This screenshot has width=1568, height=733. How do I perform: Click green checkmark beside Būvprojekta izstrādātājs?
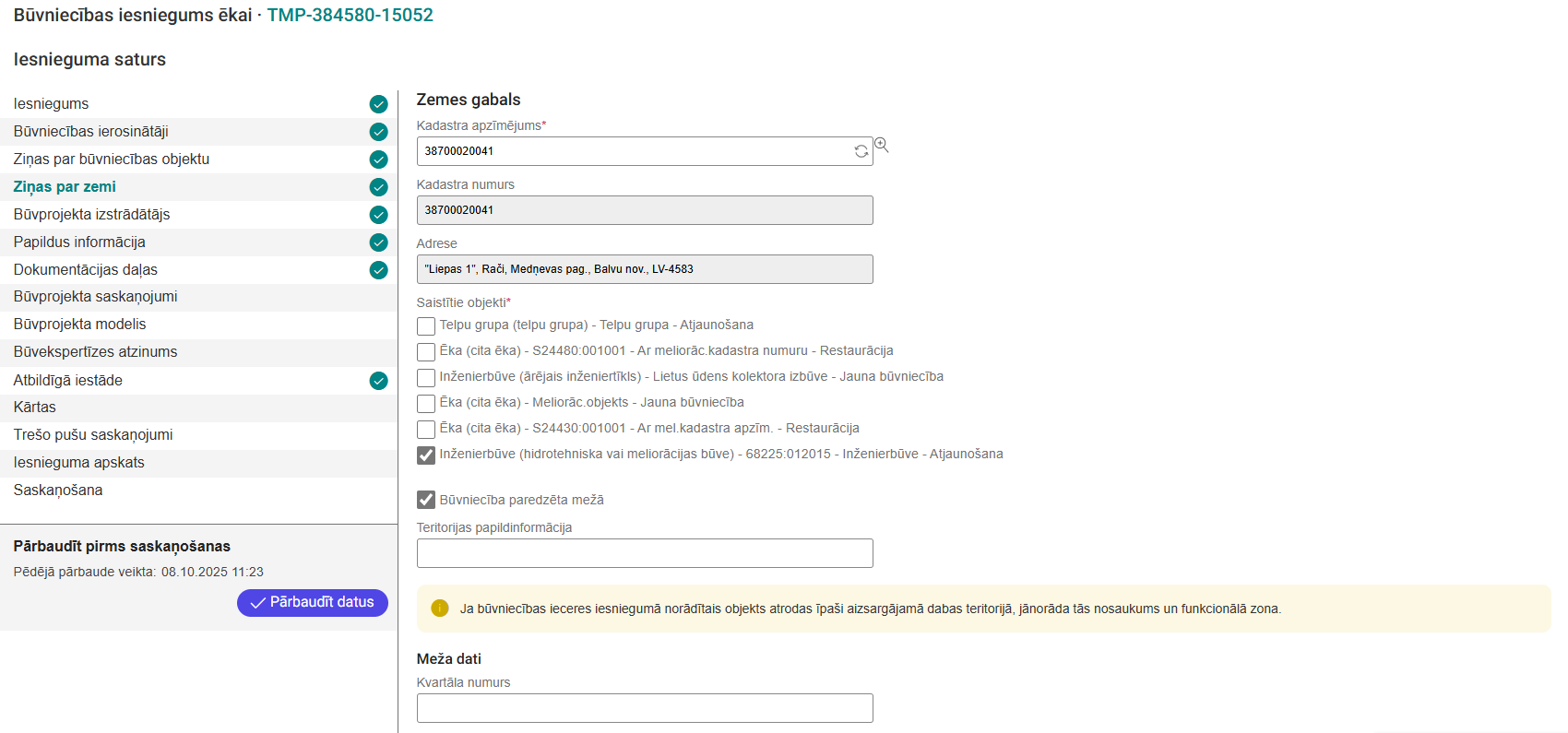378,215
